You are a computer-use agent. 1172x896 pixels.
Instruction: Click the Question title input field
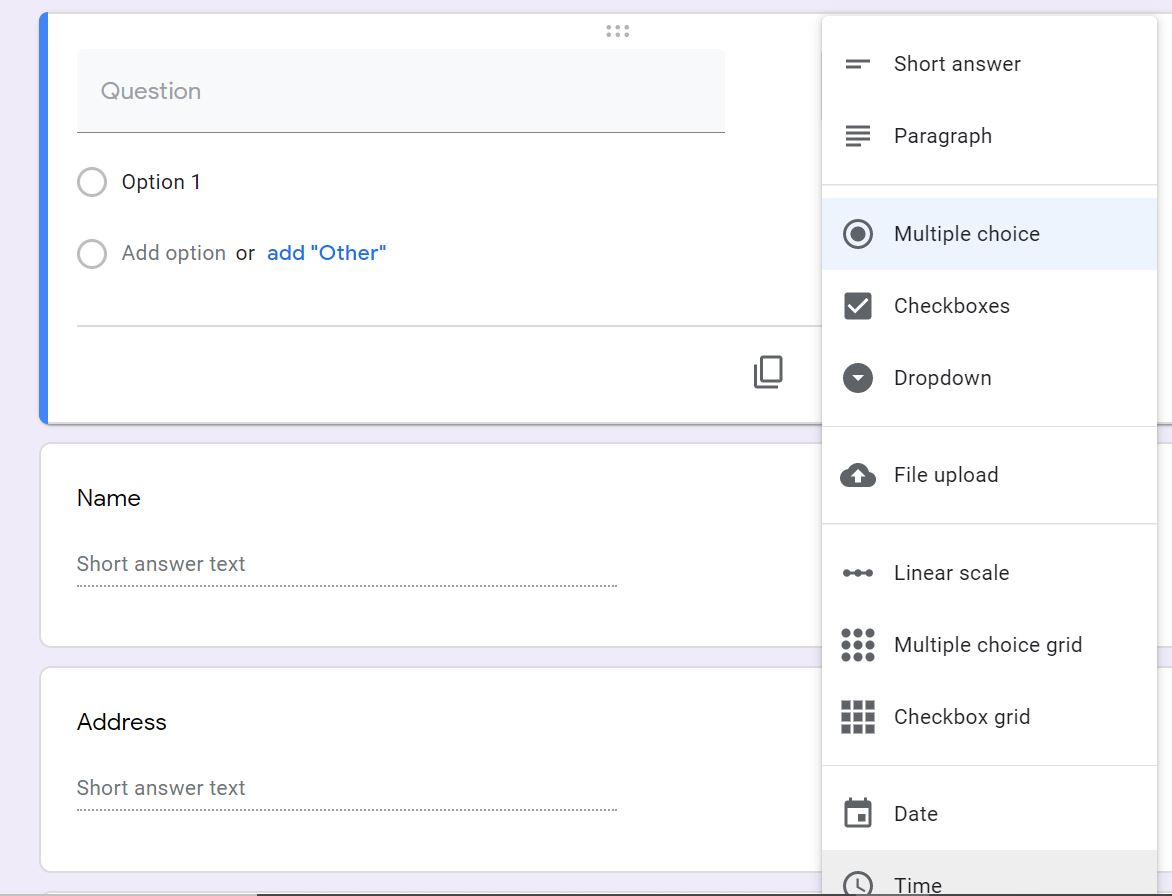click(x=400, y=91)
